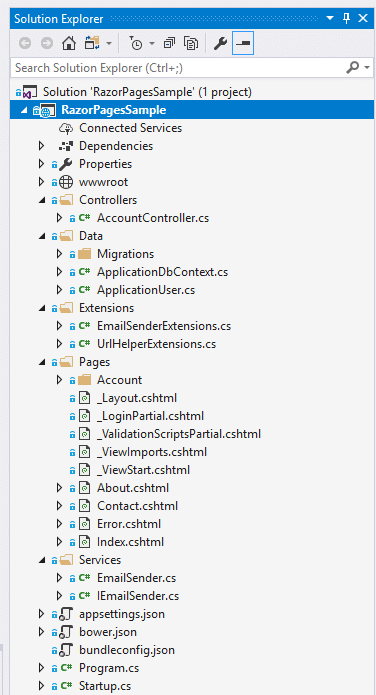Select the Index.cshtml page
This screenshot has width=376, height=695.
pyautogui.click(x=130, y=542)
